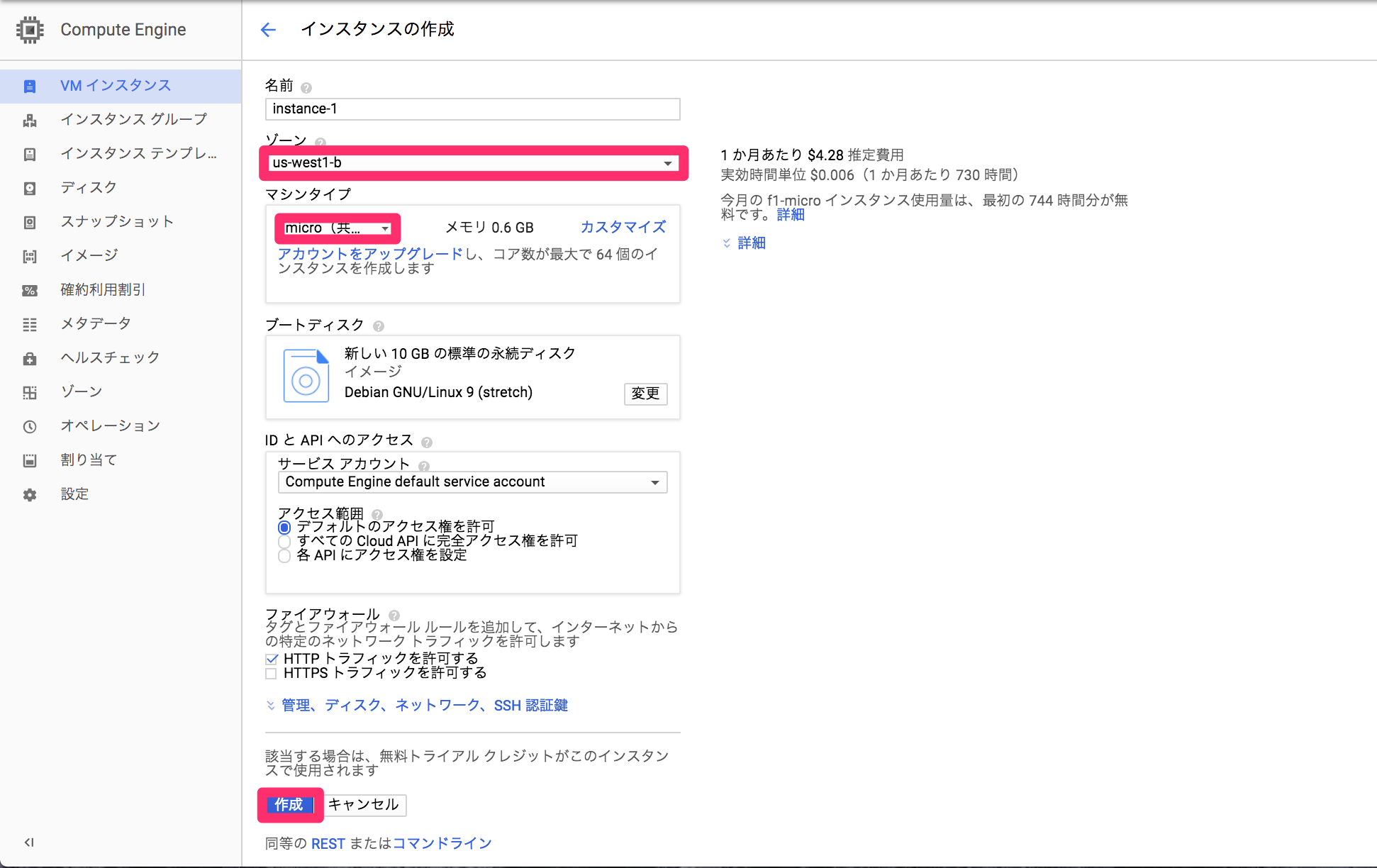The image size is (1377, 868).
Task: Select the VM インスタンス sidebar icon
Action: [x=30, y=87]
